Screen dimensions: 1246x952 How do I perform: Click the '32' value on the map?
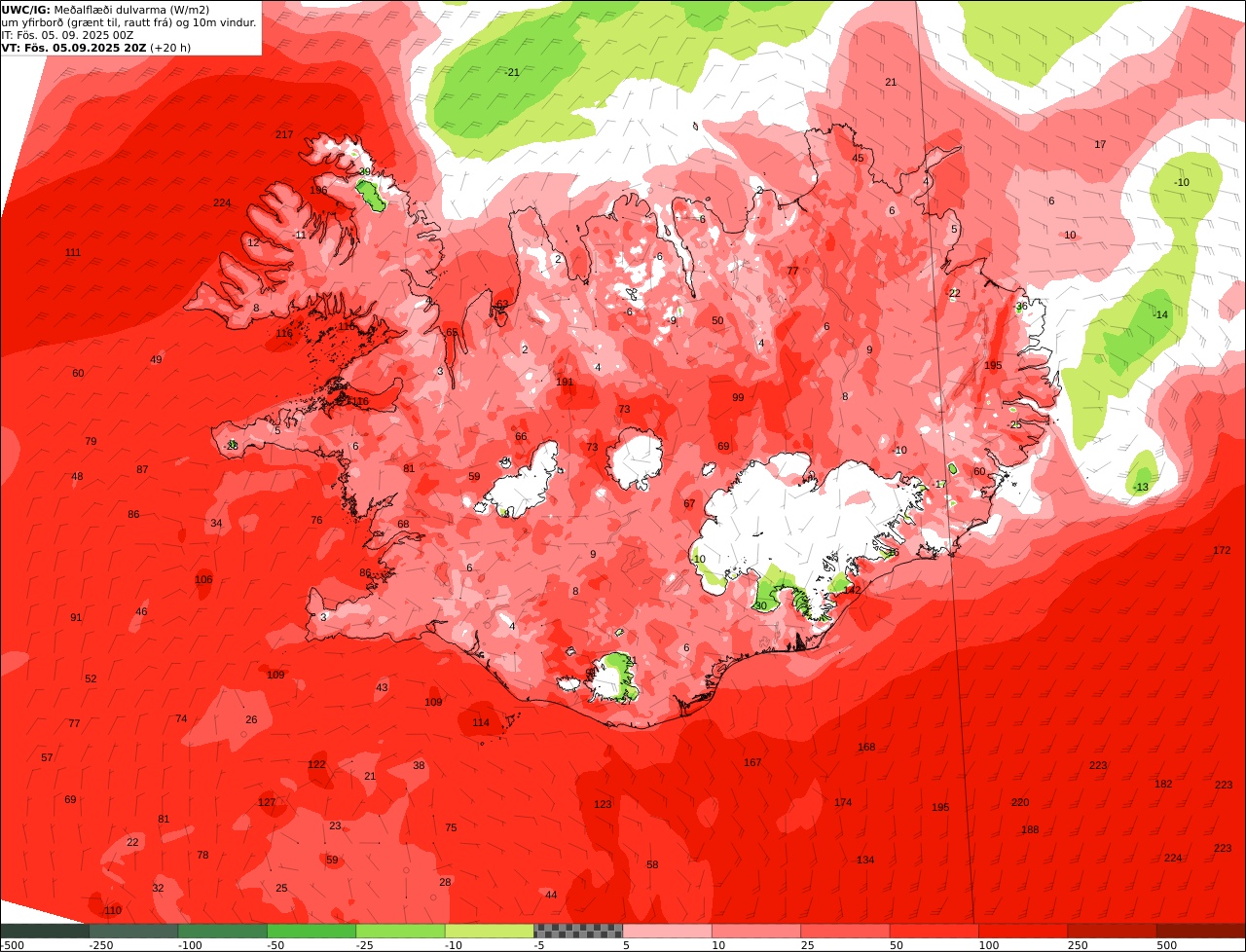(x=158, y=888)
